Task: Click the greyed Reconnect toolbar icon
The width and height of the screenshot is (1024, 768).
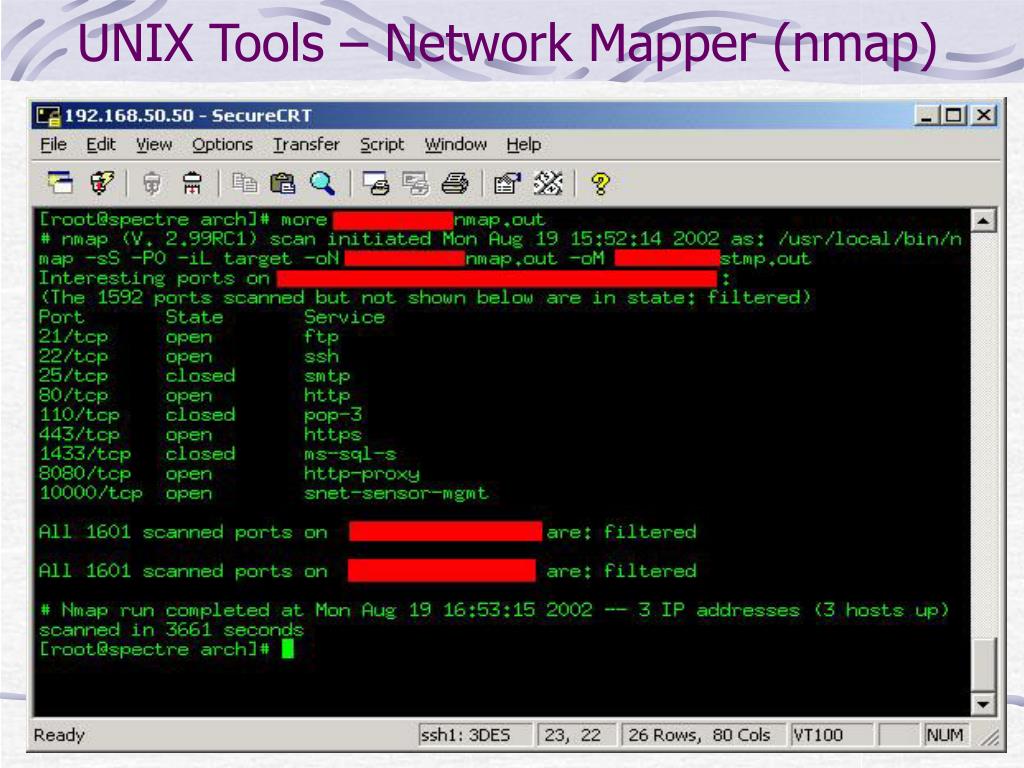Action: [x=152, y=184]
